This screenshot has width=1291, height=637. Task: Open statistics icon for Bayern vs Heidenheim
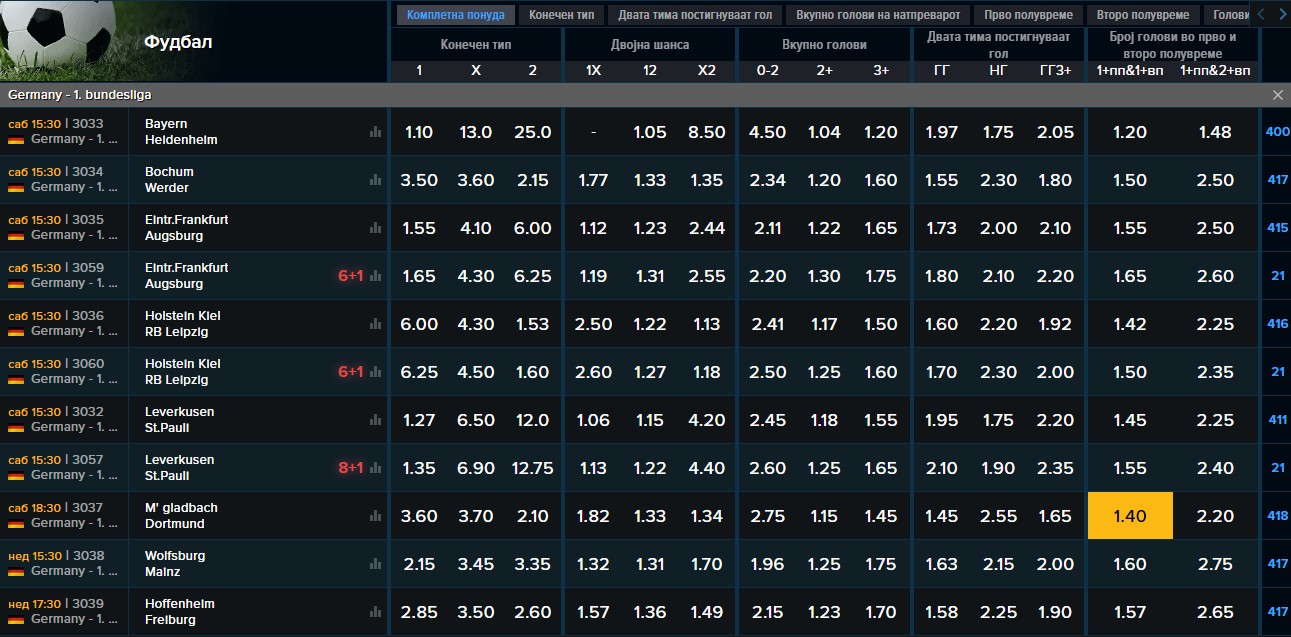[375, 132]
